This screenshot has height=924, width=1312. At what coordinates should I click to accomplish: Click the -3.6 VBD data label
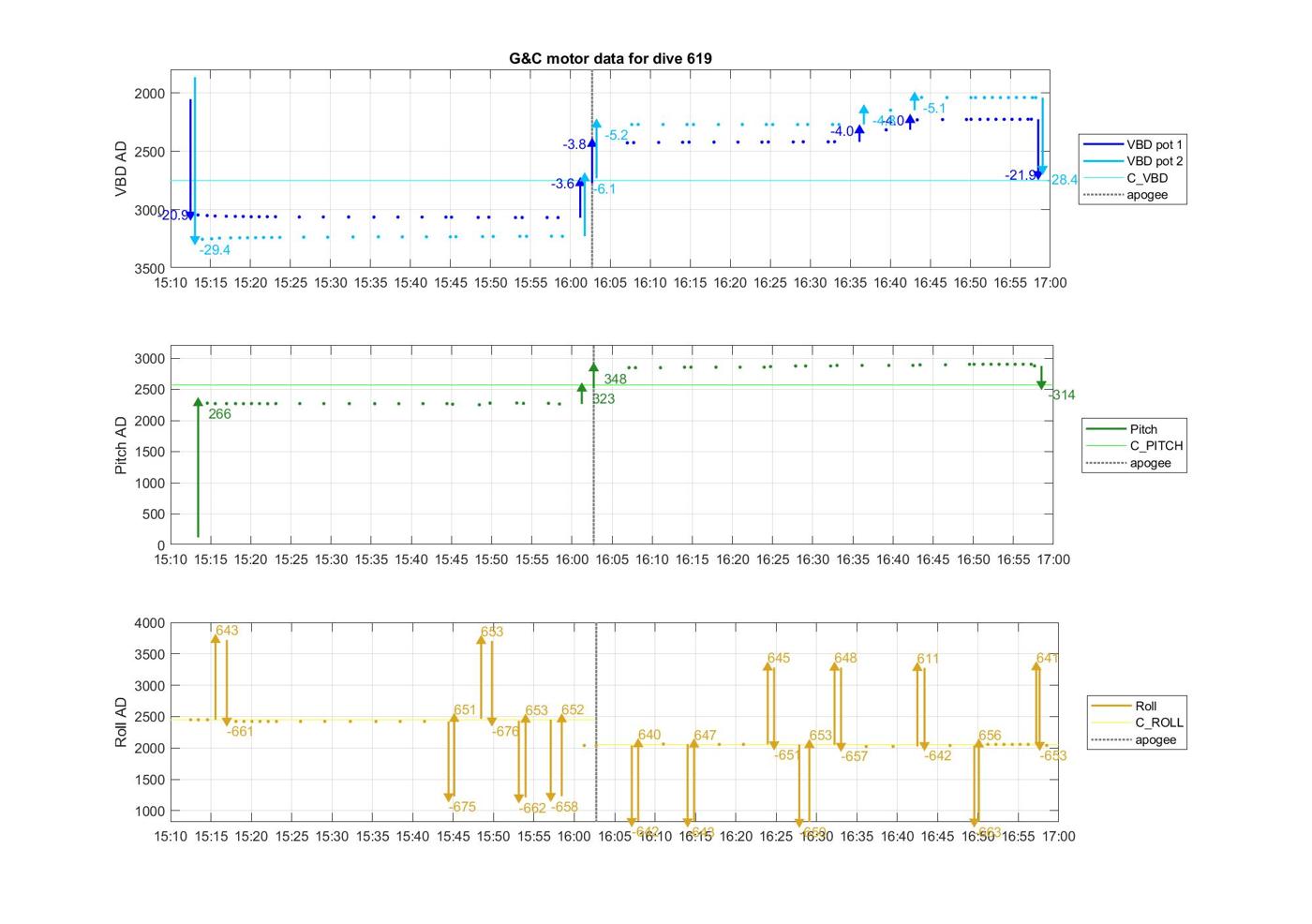[563, 184]
